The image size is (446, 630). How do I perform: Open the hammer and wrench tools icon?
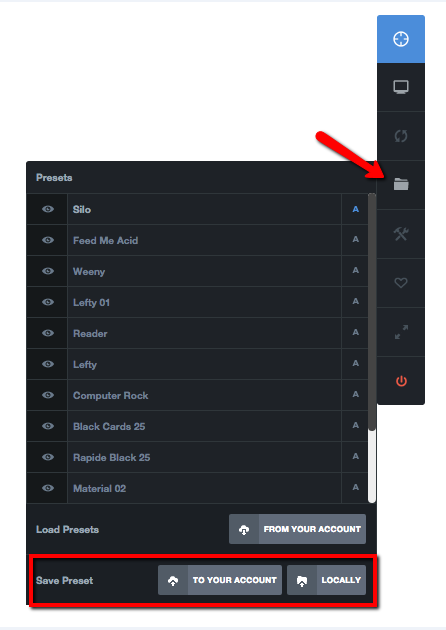pyautogui.click(x=401, y=234)
